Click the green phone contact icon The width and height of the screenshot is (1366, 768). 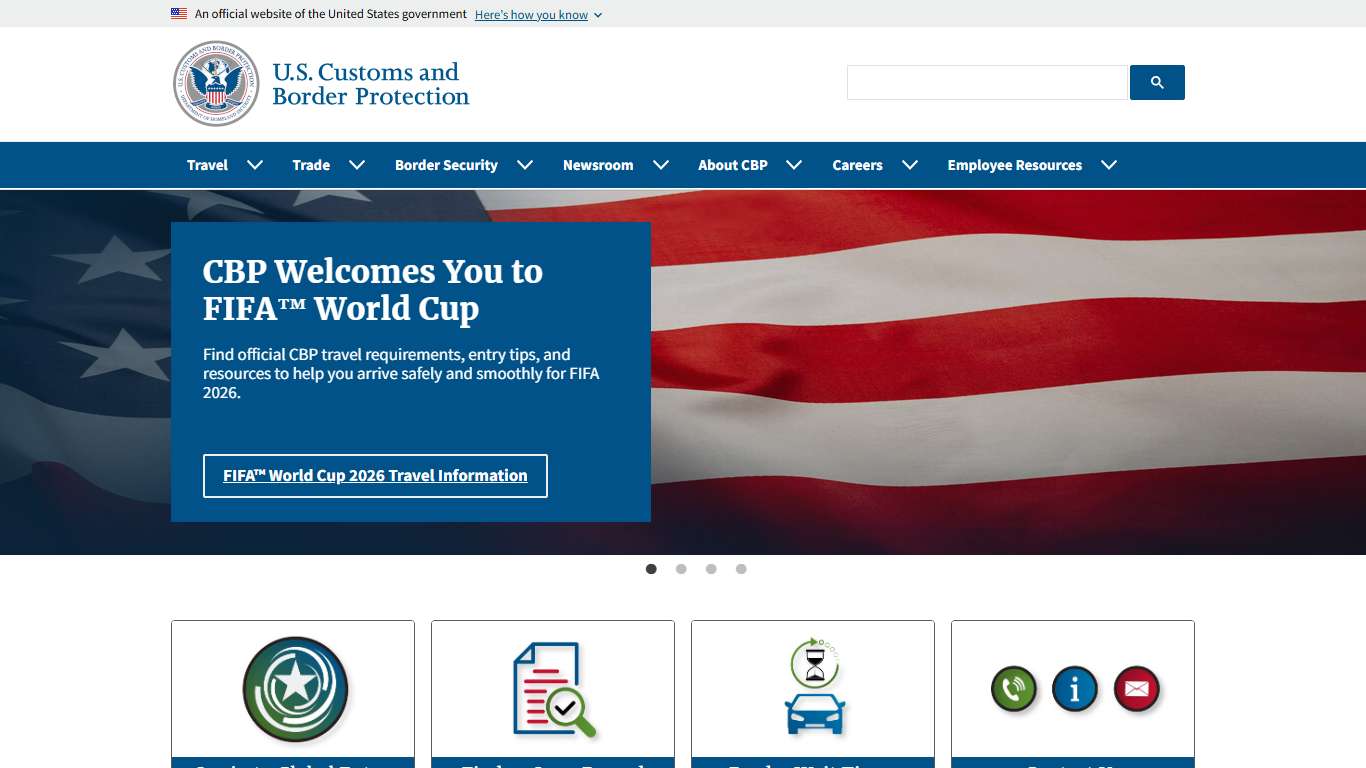tap(1013, 689)
